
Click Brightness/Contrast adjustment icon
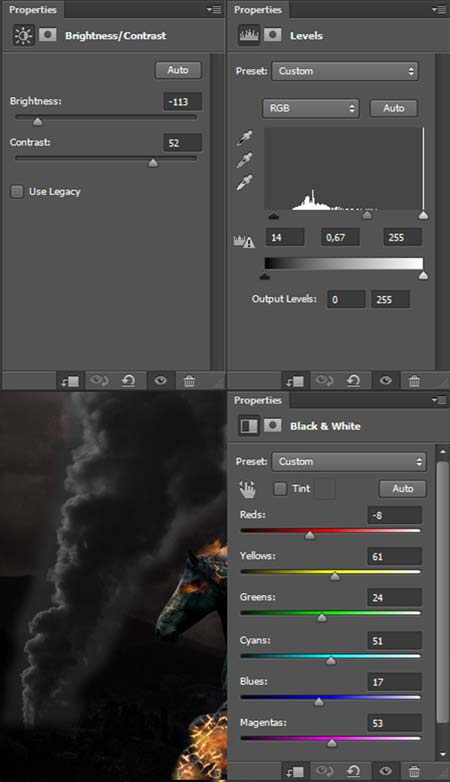point(23,35)
